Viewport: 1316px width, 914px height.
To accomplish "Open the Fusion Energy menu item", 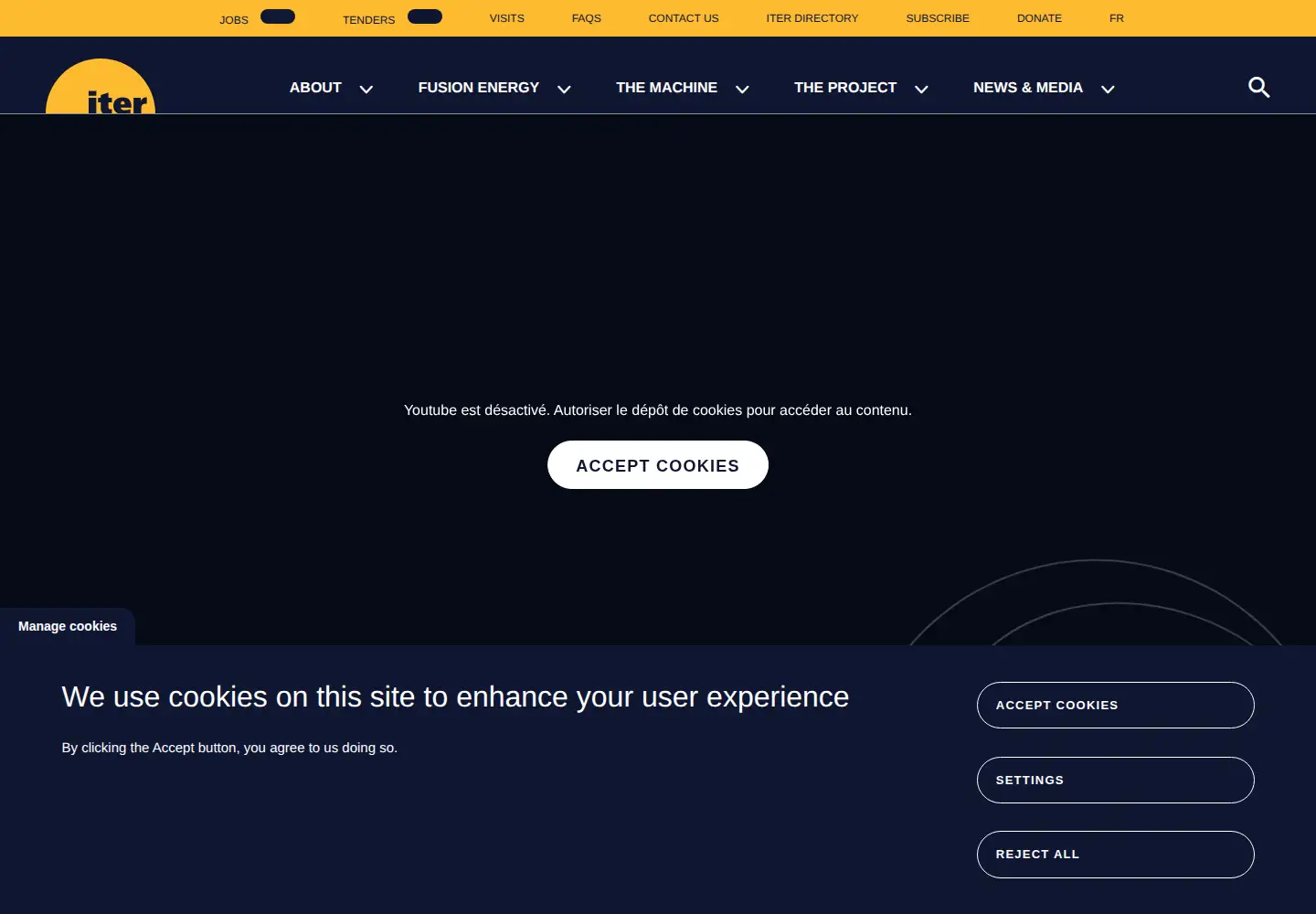I will (x=479, y=88).
